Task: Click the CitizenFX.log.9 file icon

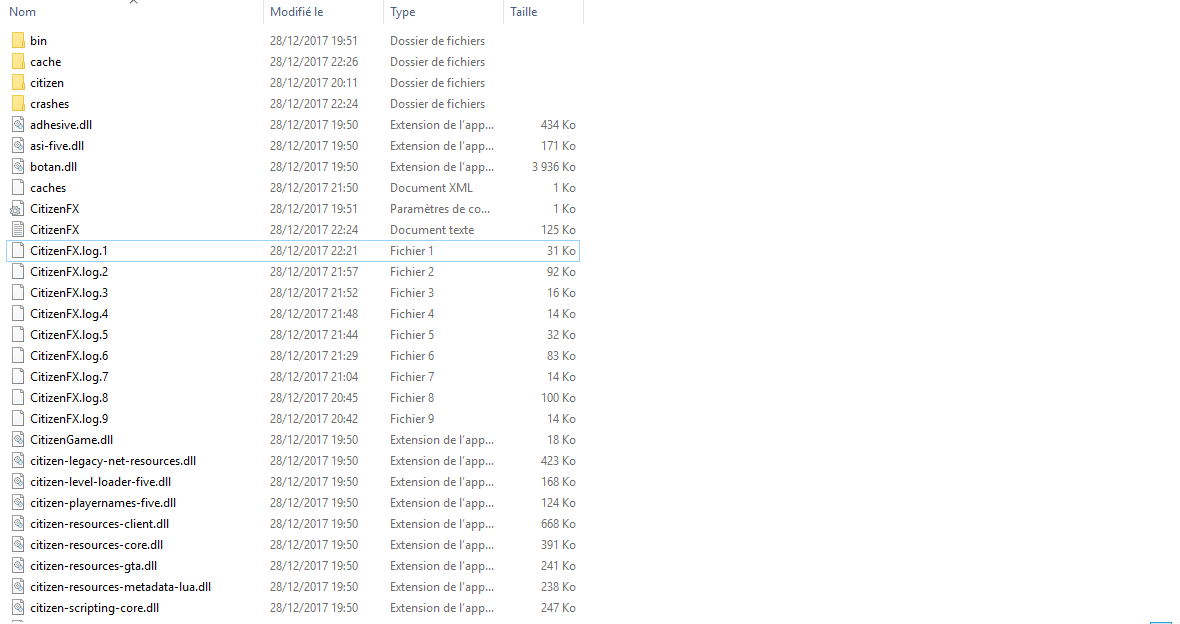Action: coord(18,419)
